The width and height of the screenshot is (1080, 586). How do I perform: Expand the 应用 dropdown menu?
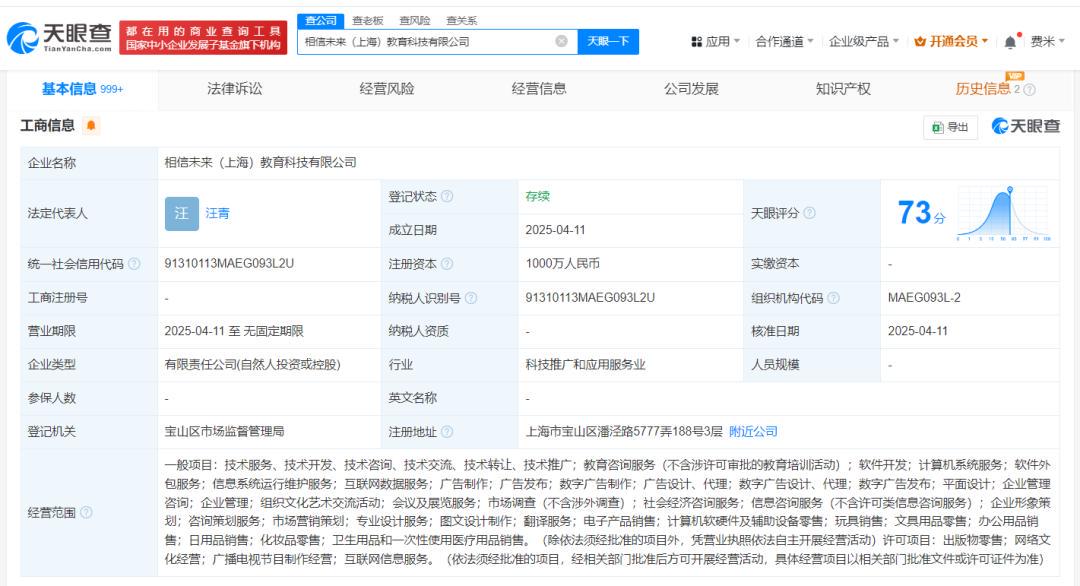pyautogui.click(x=716, y=41)
